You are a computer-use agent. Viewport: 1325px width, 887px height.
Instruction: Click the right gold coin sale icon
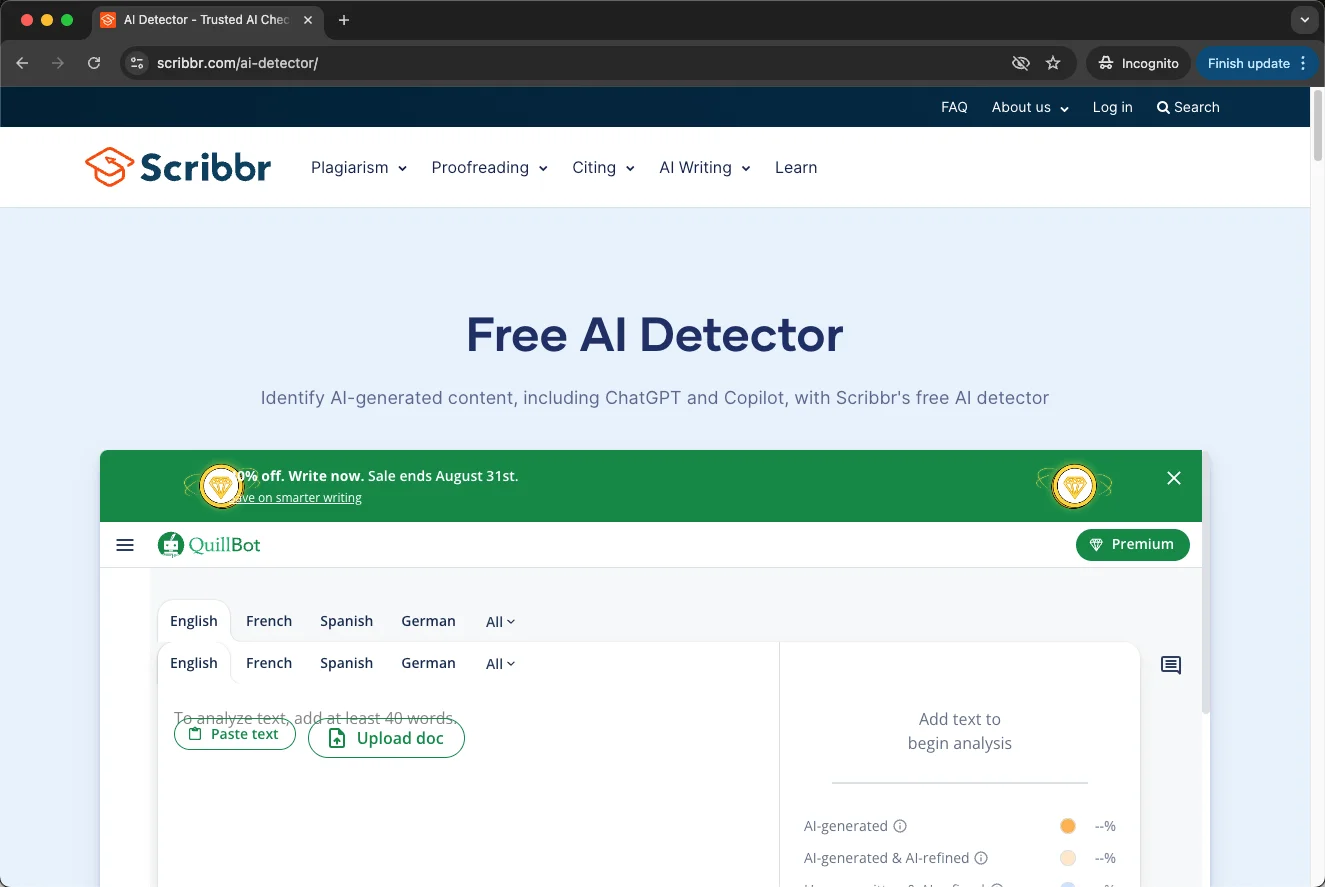click(x=1075, y=486)
